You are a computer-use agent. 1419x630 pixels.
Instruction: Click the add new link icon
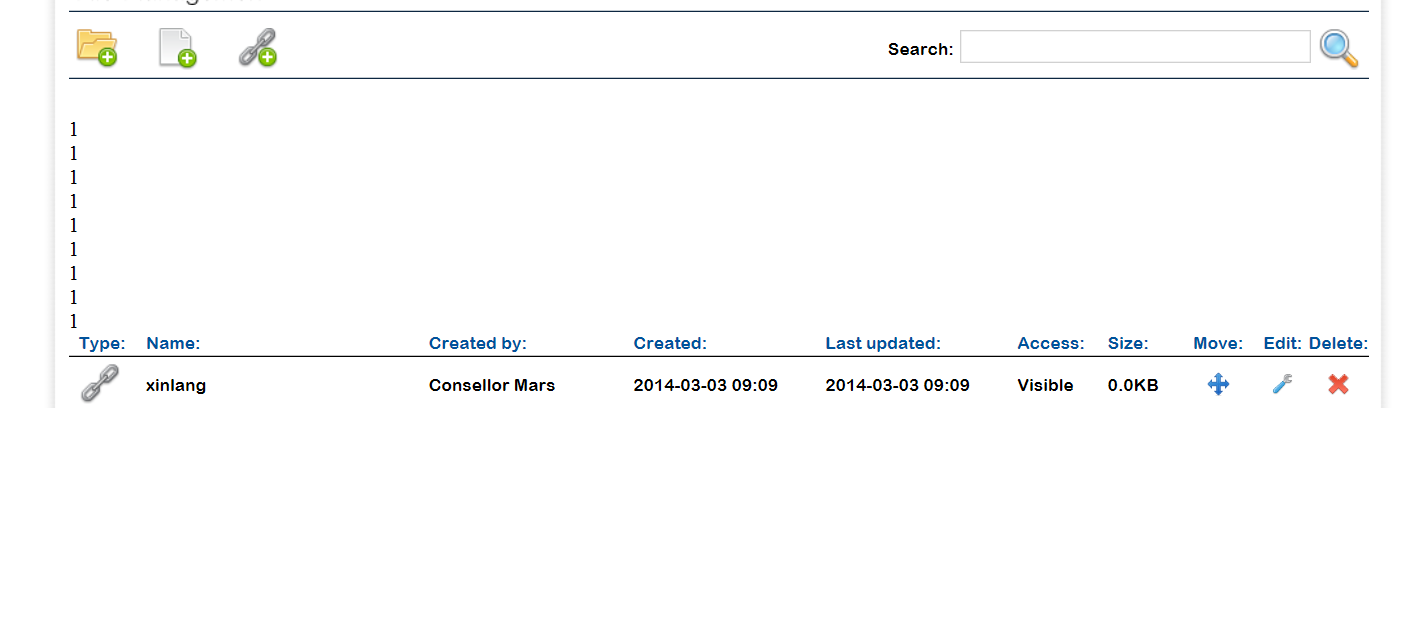click(258, 47)
